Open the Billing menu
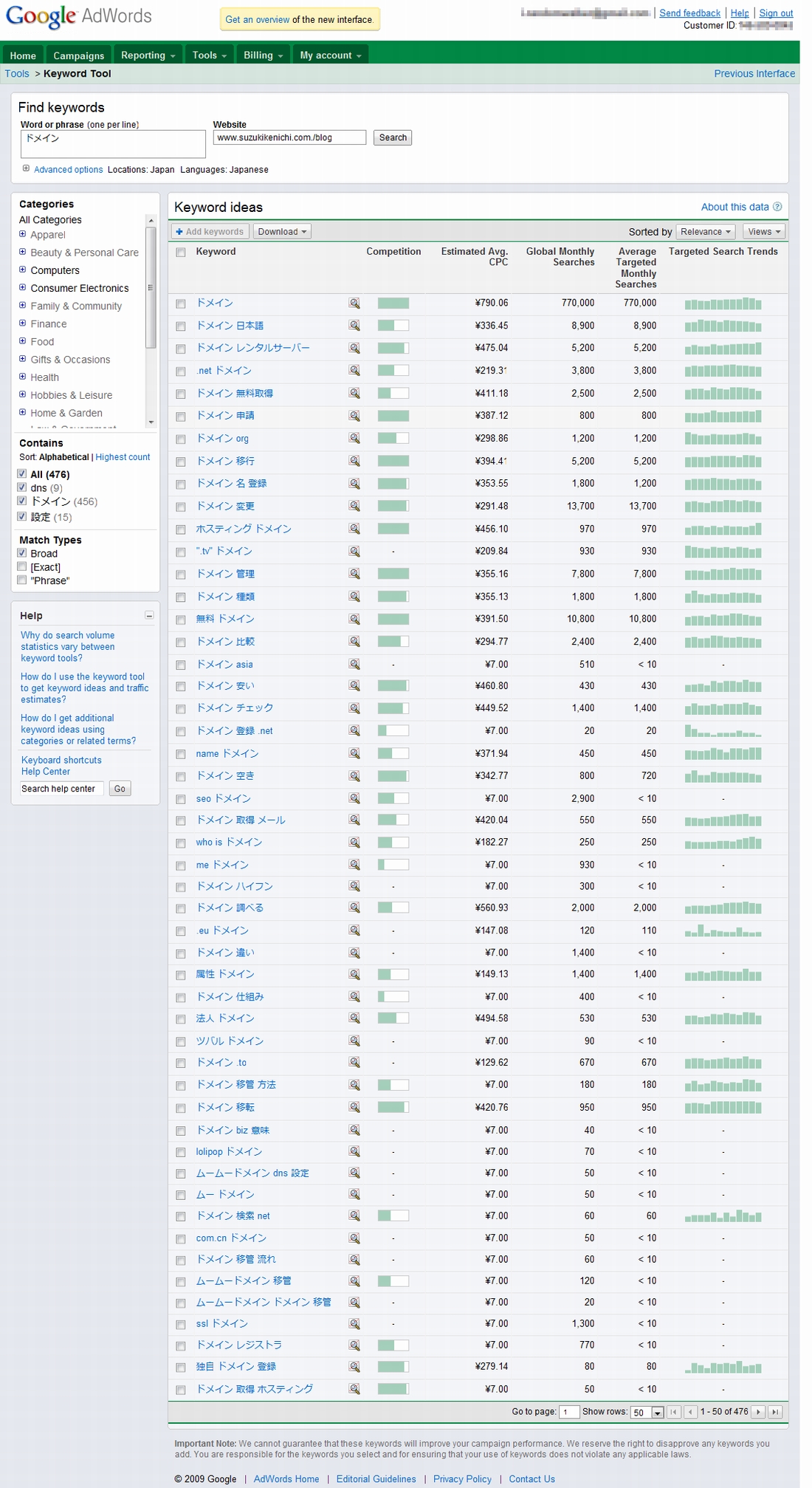Viewport: 812px width, 1488px height. coord(263,55)
